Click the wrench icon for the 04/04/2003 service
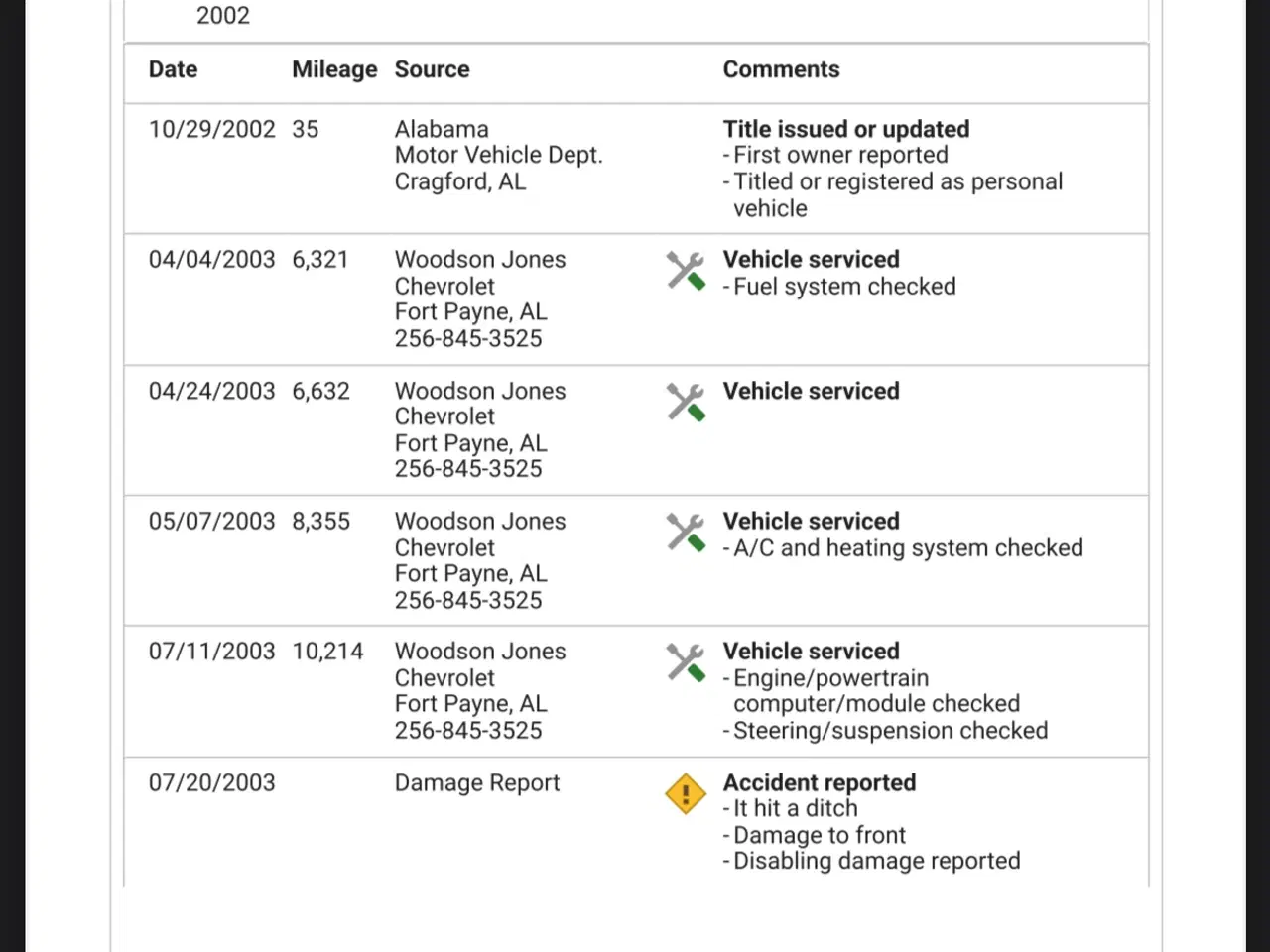 686,271
